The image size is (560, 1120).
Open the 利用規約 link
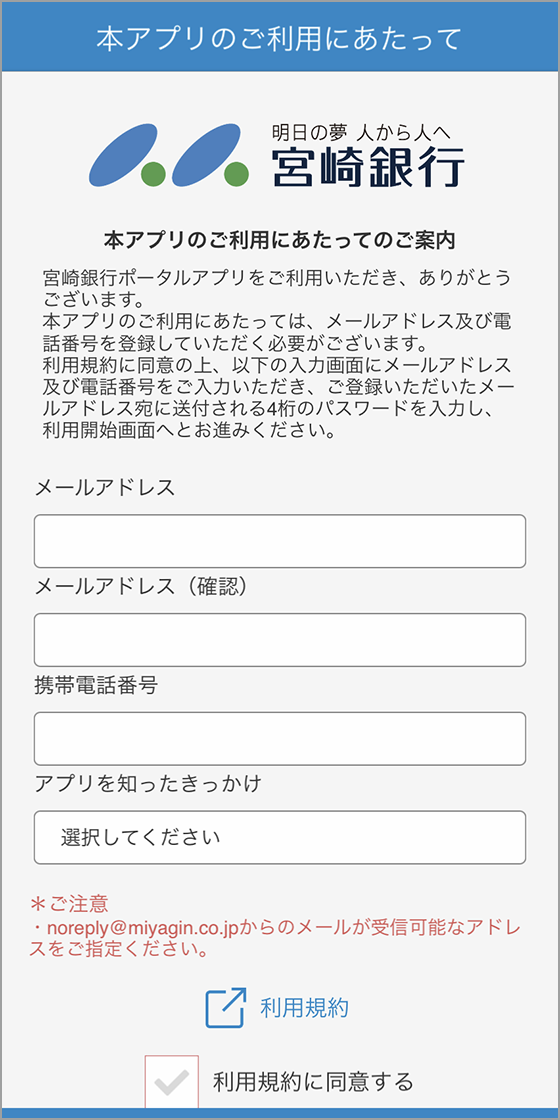304,1008
